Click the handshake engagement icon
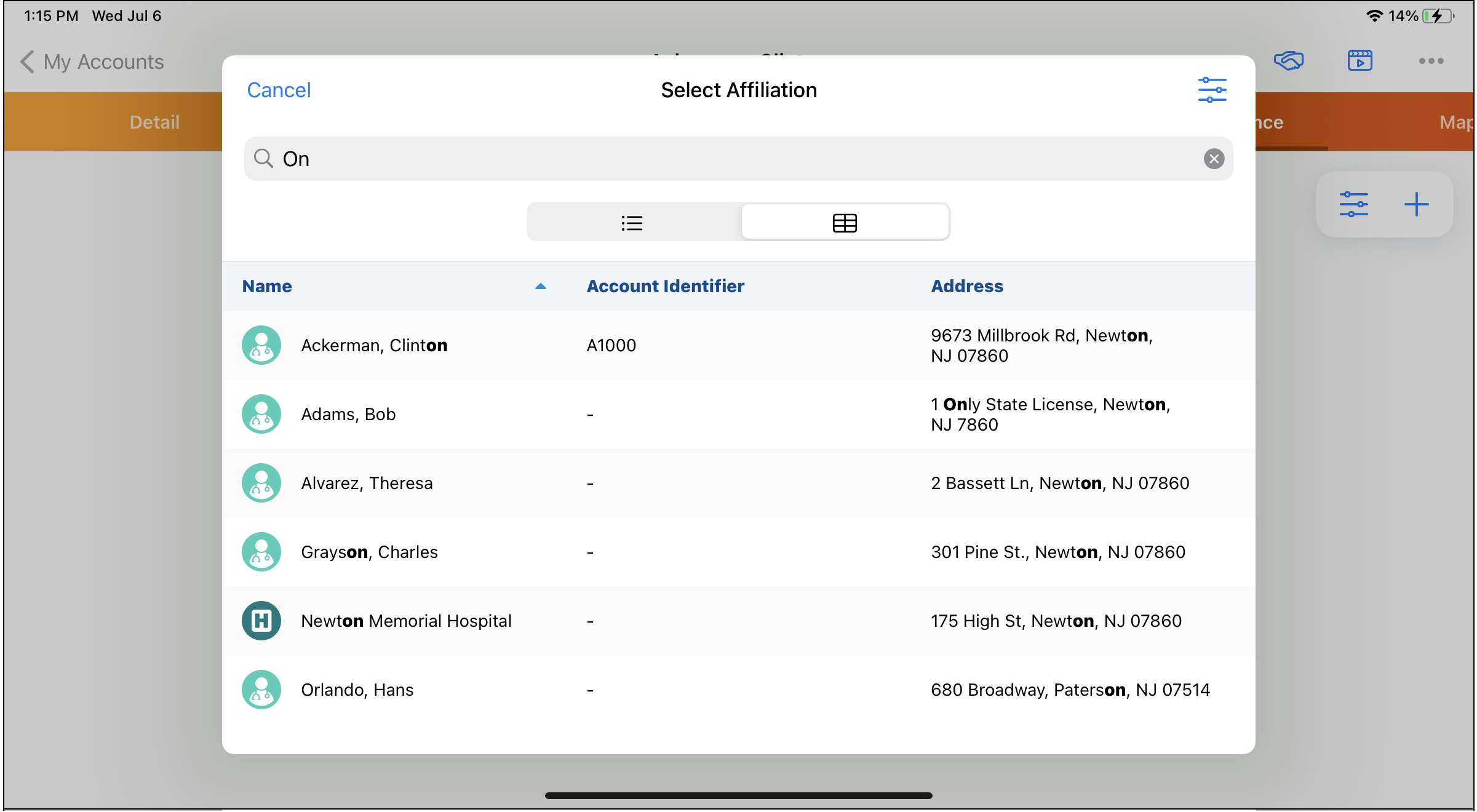The width and height of the screenshot is (1477, 812). pos(1288,61)
